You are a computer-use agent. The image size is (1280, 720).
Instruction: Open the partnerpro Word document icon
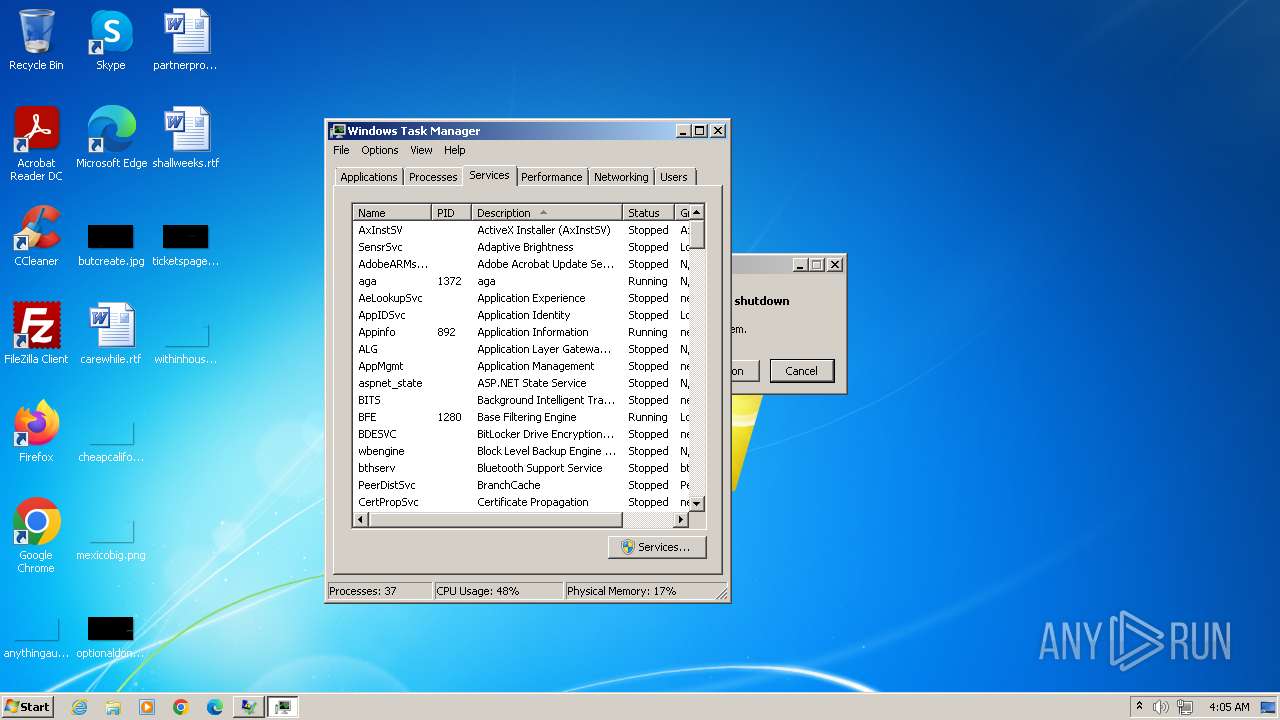[x=185, y=40]
